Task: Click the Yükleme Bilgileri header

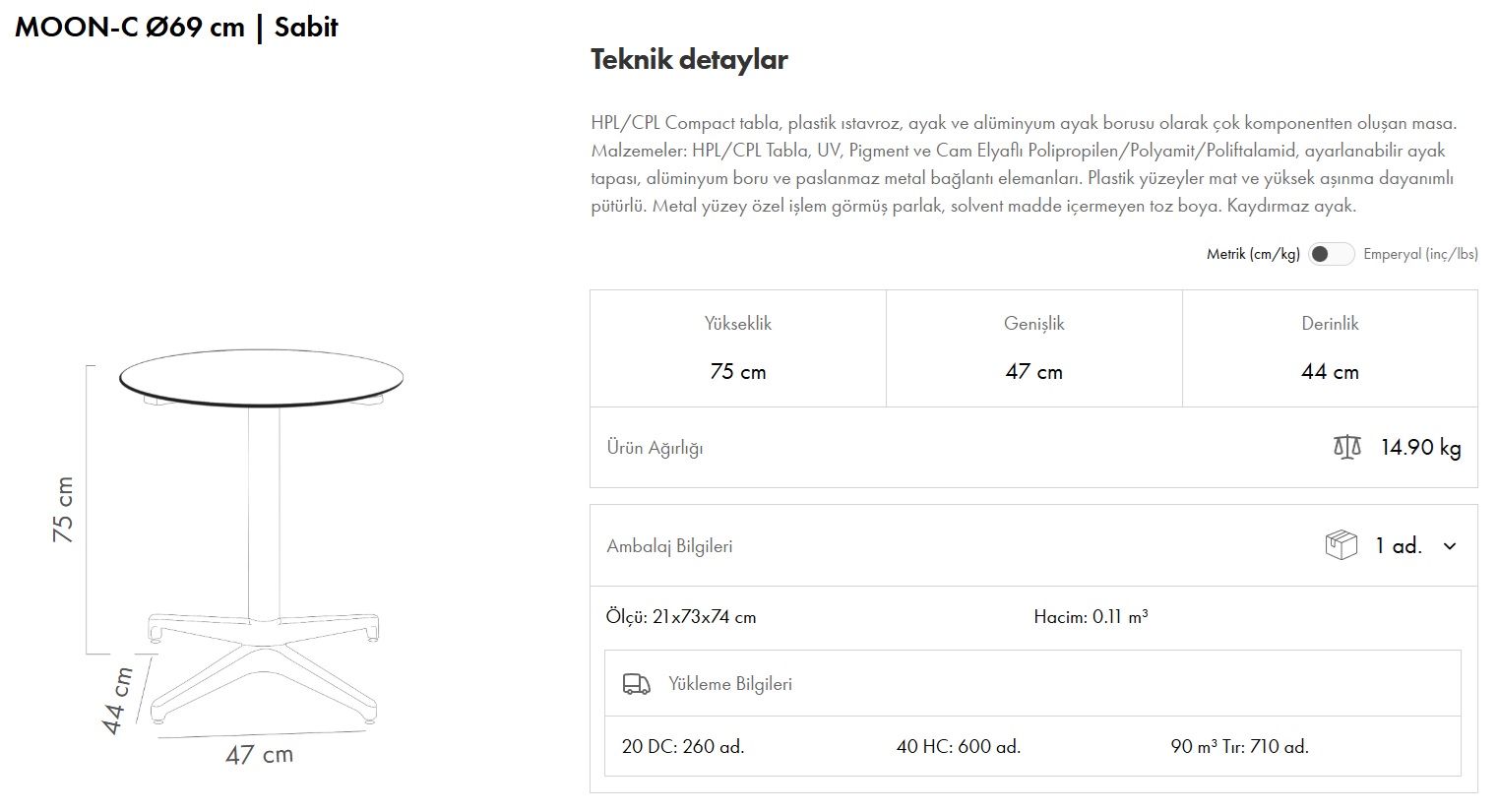Action: pyautogui.click(x=729, y=684)
